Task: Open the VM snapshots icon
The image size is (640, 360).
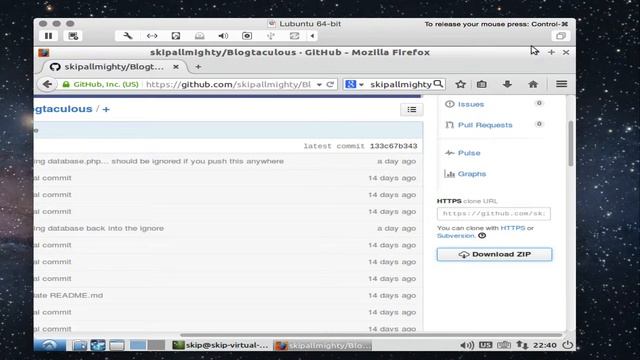Action: [73, 36]
